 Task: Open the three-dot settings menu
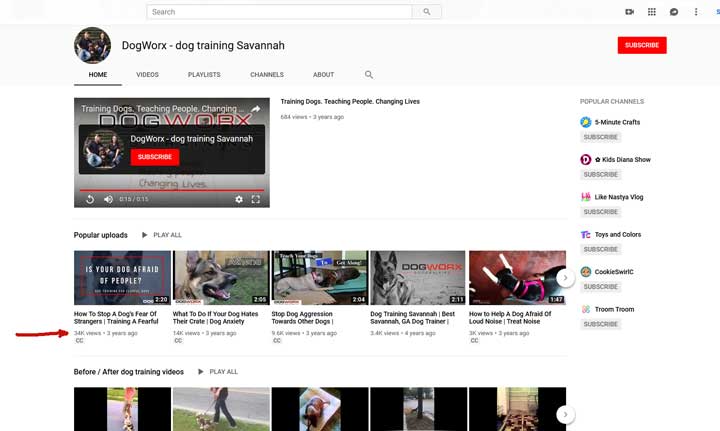(696, 12)
